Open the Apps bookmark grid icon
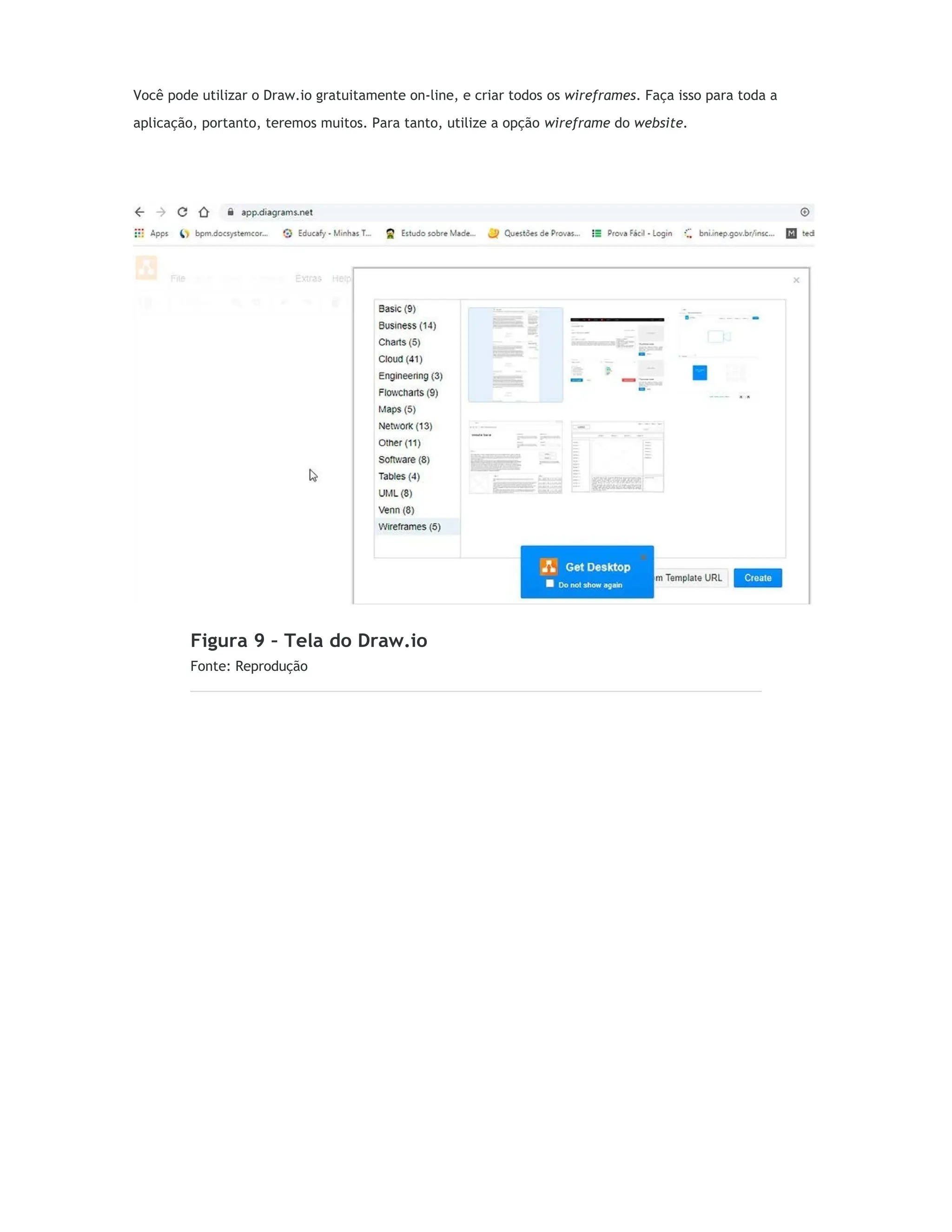The width and height of the screenshot is (952, 1232). pos(139,233)
